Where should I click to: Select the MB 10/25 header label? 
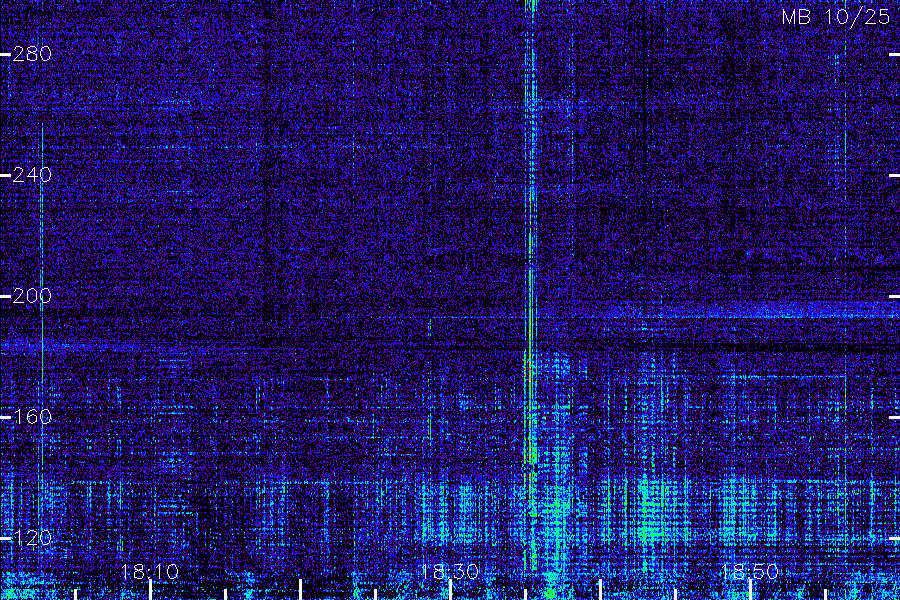(x=836, y=17)
